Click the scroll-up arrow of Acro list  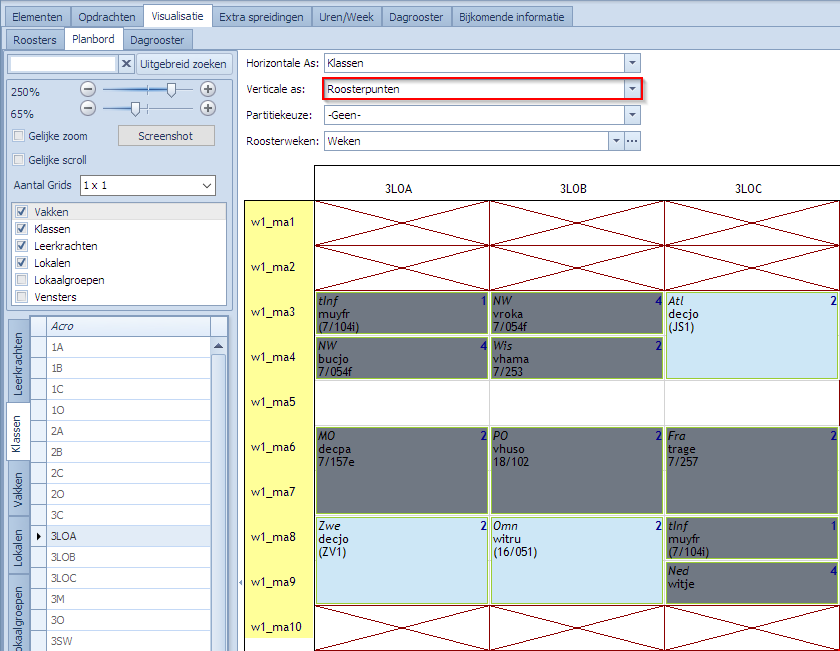[218, 346]
